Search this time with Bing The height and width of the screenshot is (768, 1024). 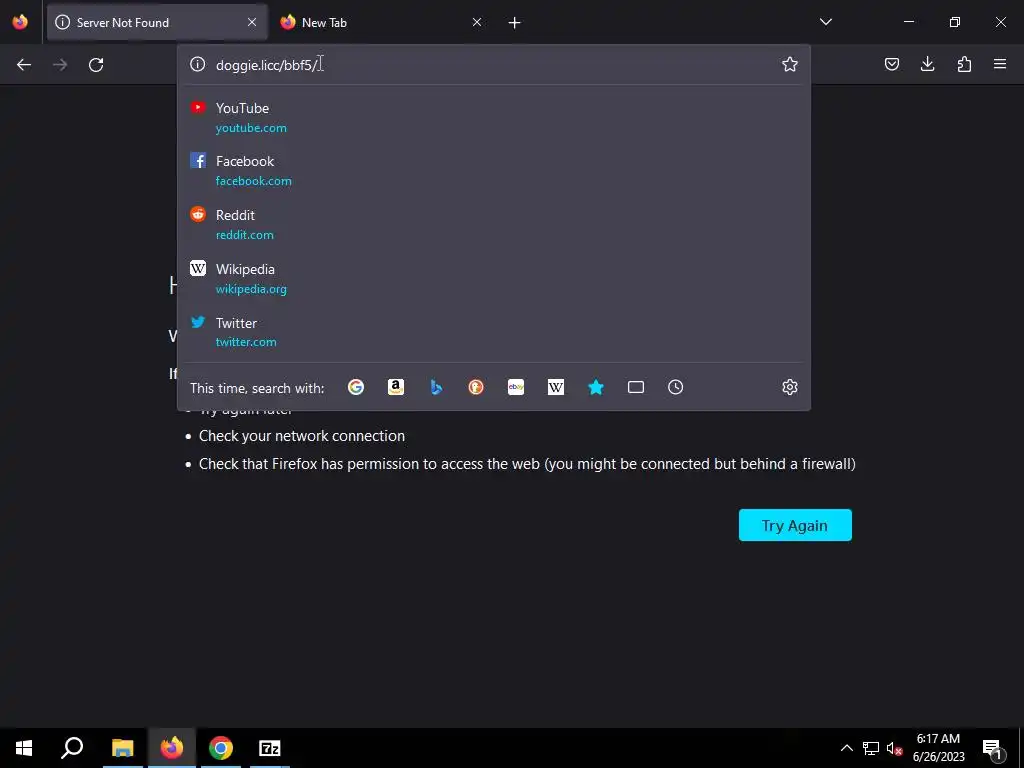[436, 387]
